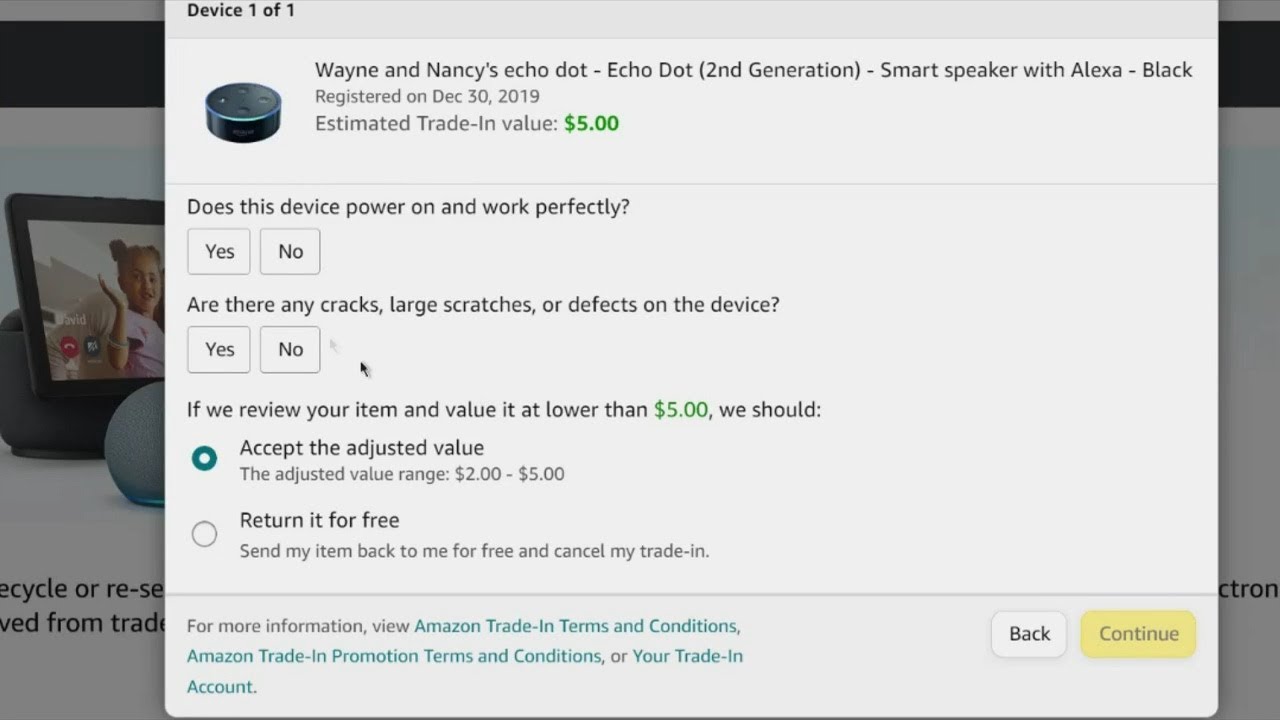Image resolution: width=1280 pixels, height=720 pixels.
Task: Click the Registered on Dec 30, 2019 text
Action: tap(427, 96)
